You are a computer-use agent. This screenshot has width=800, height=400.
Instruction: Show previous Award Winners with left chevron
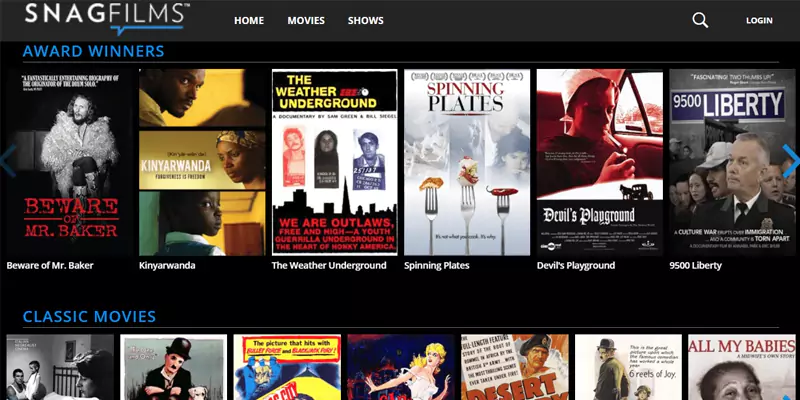[8, 161]
